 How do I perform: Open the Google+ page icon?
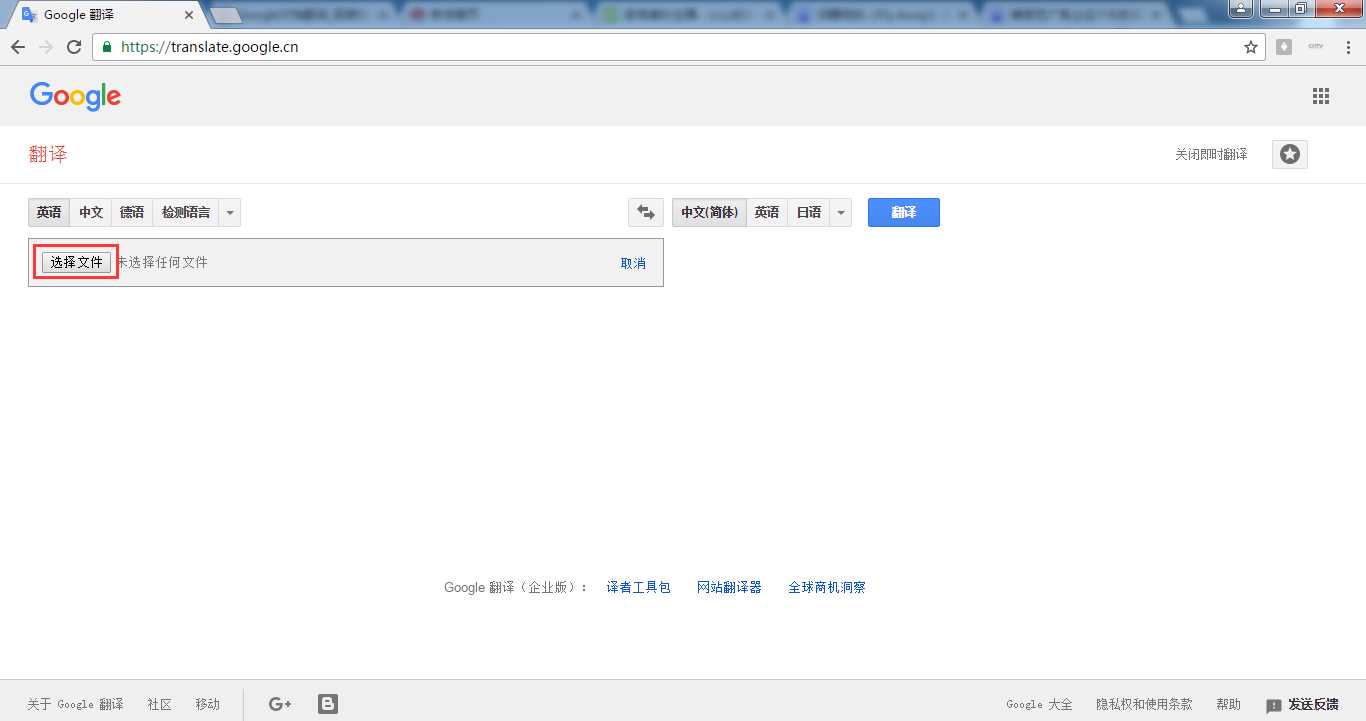pos(280,704)
